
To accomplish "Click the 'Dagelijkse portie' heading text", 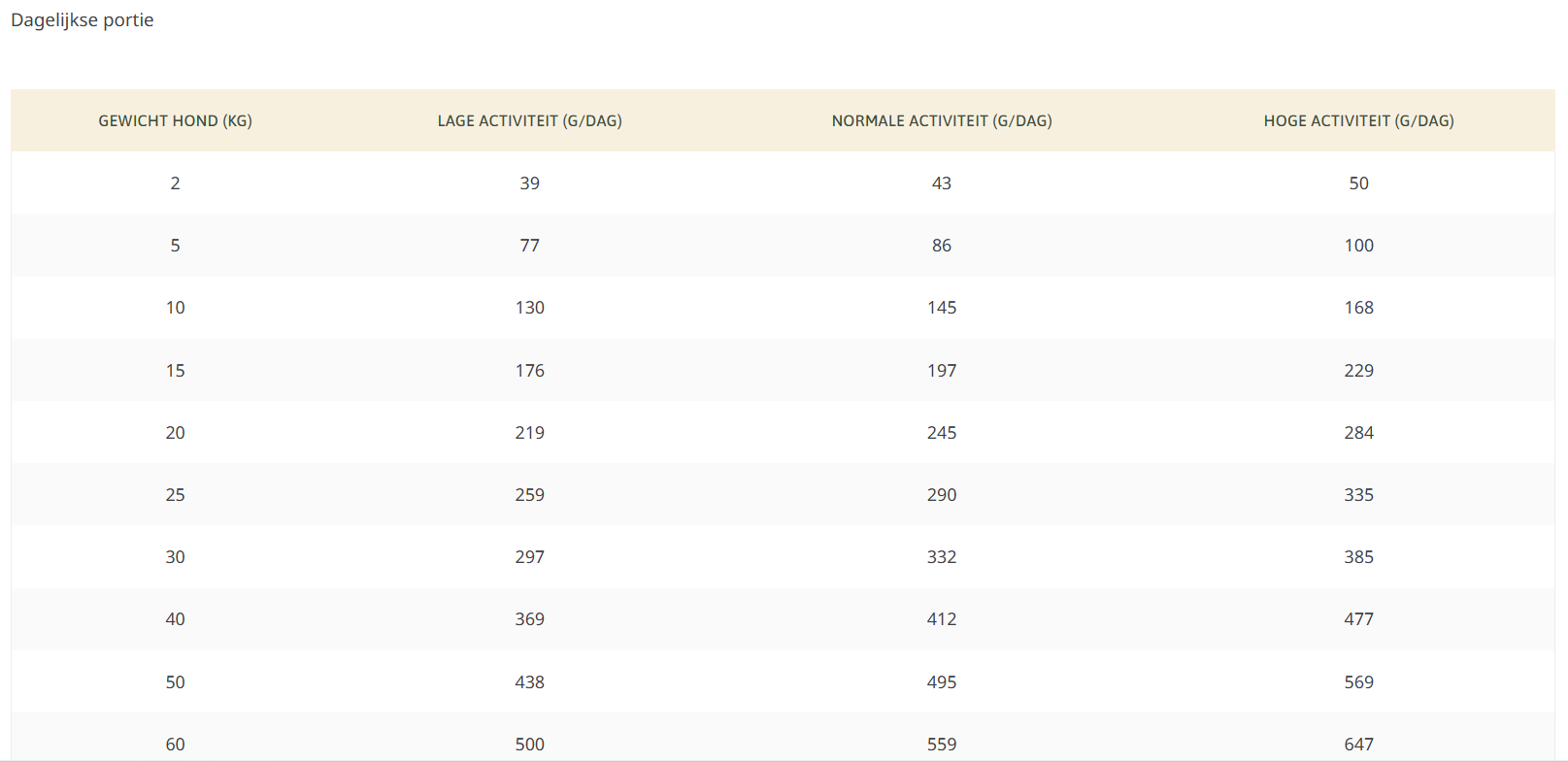I will pyautogui.click(x=83, y=20).
